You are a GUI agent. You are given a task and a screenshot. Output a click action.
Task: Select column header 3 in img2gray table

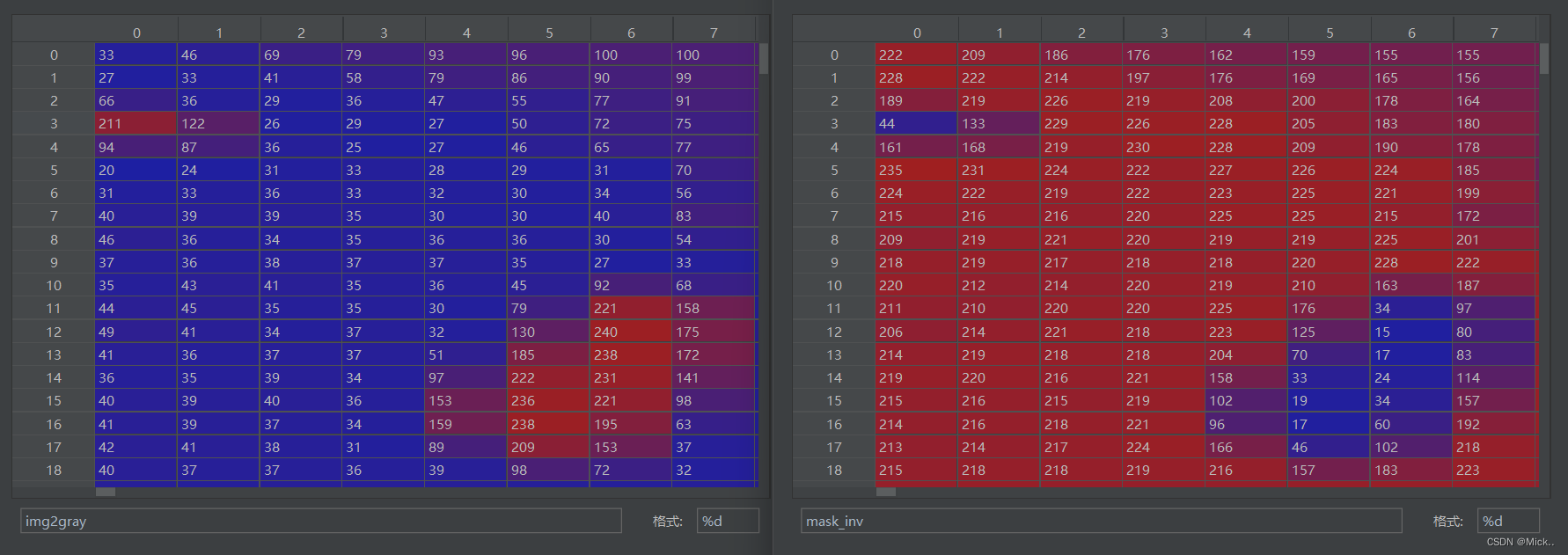(x=384, y=33)
